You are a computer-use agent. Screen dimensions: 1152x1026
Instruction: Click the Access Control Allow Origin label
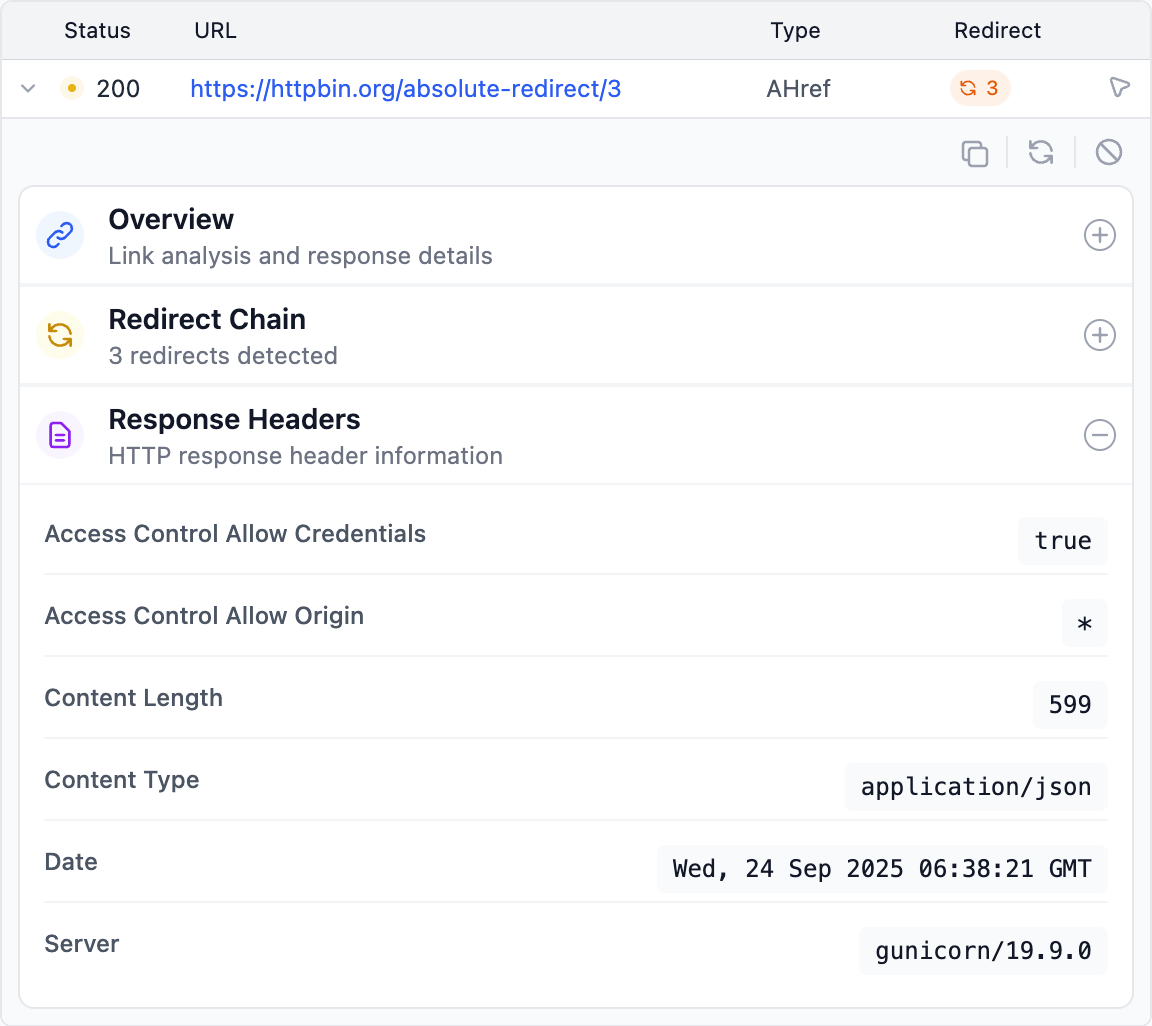pos(204,616)
